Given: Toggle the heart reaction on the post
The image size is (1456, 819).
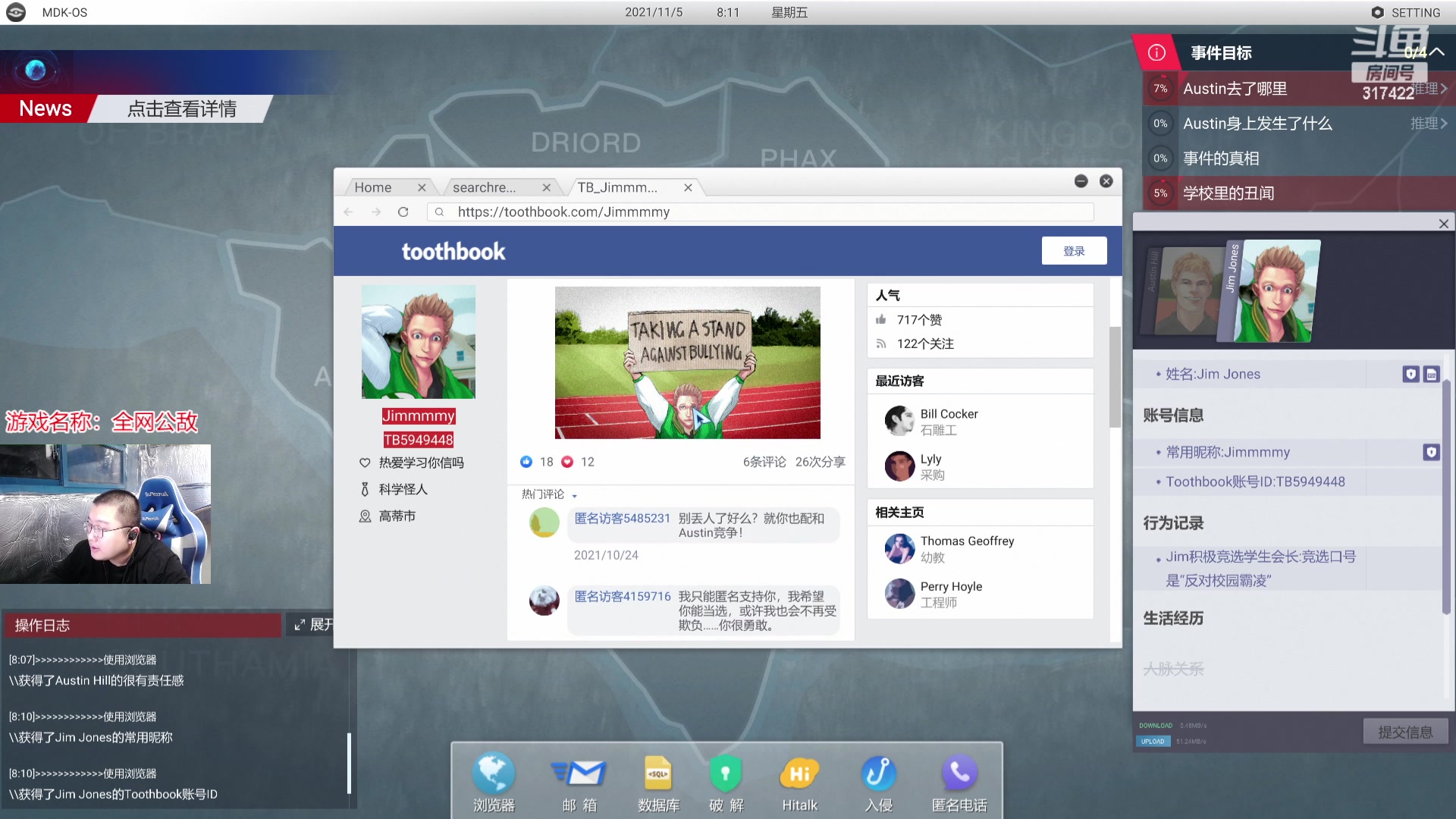Looking at the screenshot, I should tap(567, 461).
